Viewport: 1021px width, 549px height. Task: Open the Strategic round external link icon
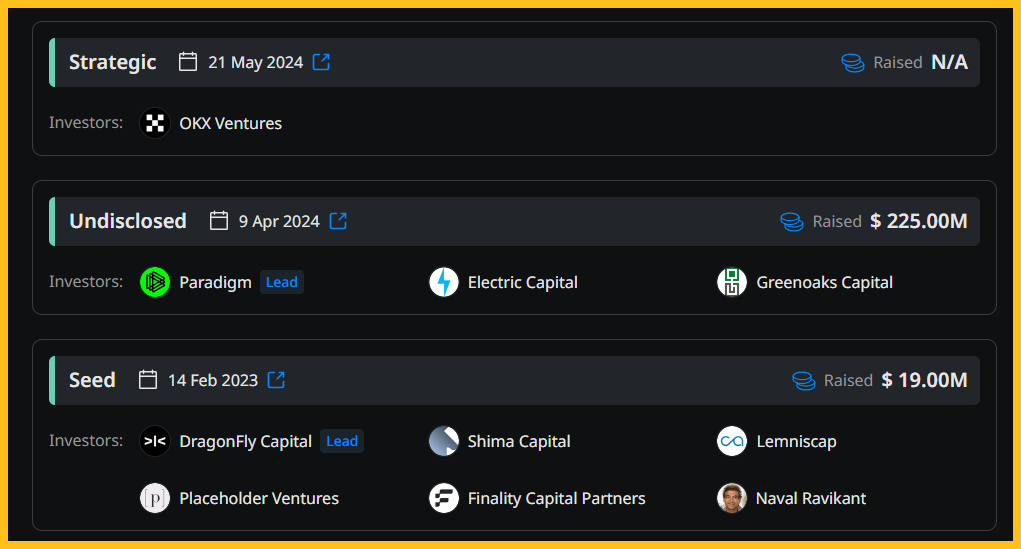(321, 62)
